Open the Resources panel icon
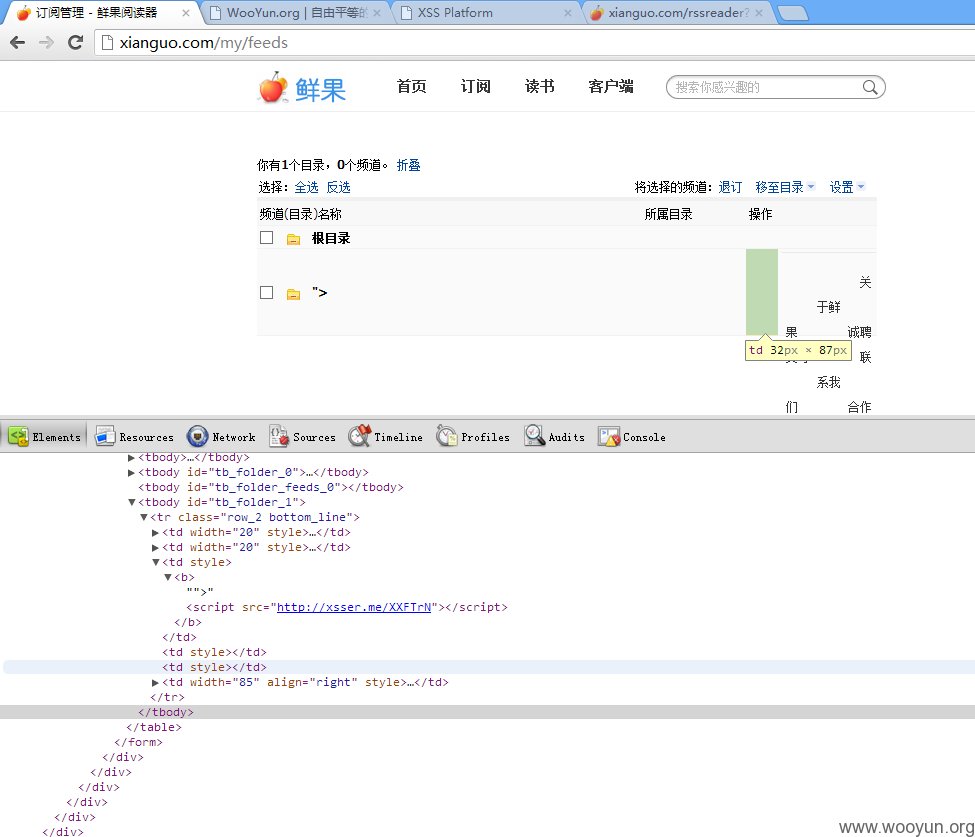The image size is (975, 837). click(105, 437)
